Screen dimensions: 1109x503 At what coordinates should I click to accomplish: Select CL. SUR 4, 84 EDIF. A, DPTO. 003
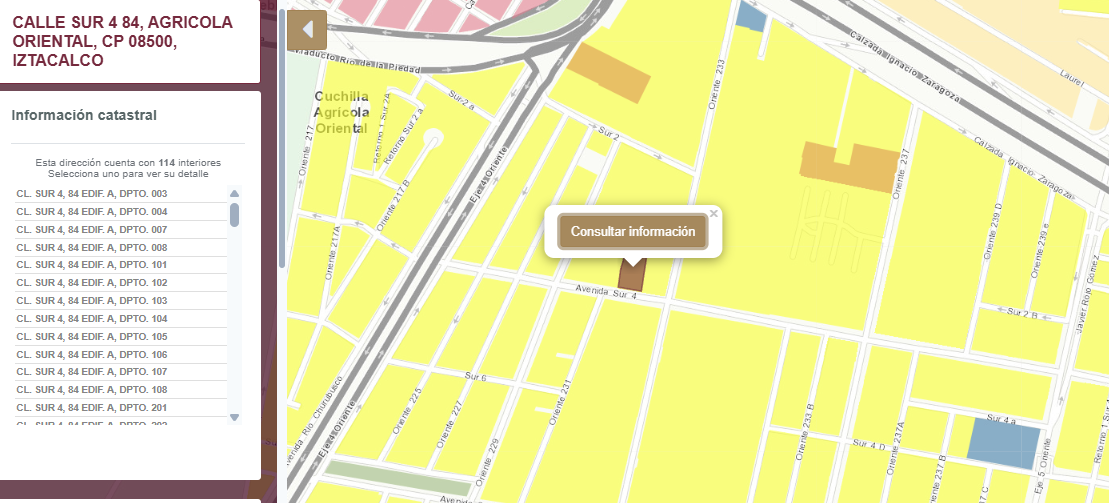click(x=120, y=194)
